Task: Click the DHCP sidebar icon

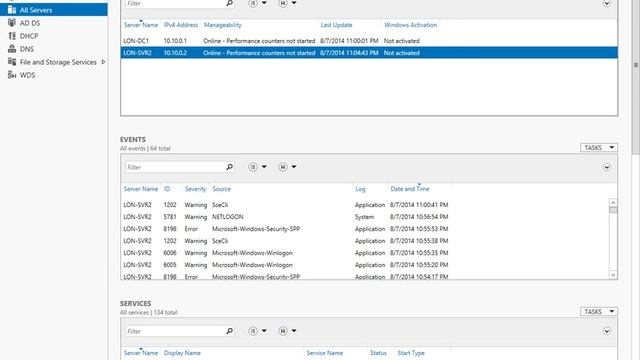Action: click(x=12, y=36)
